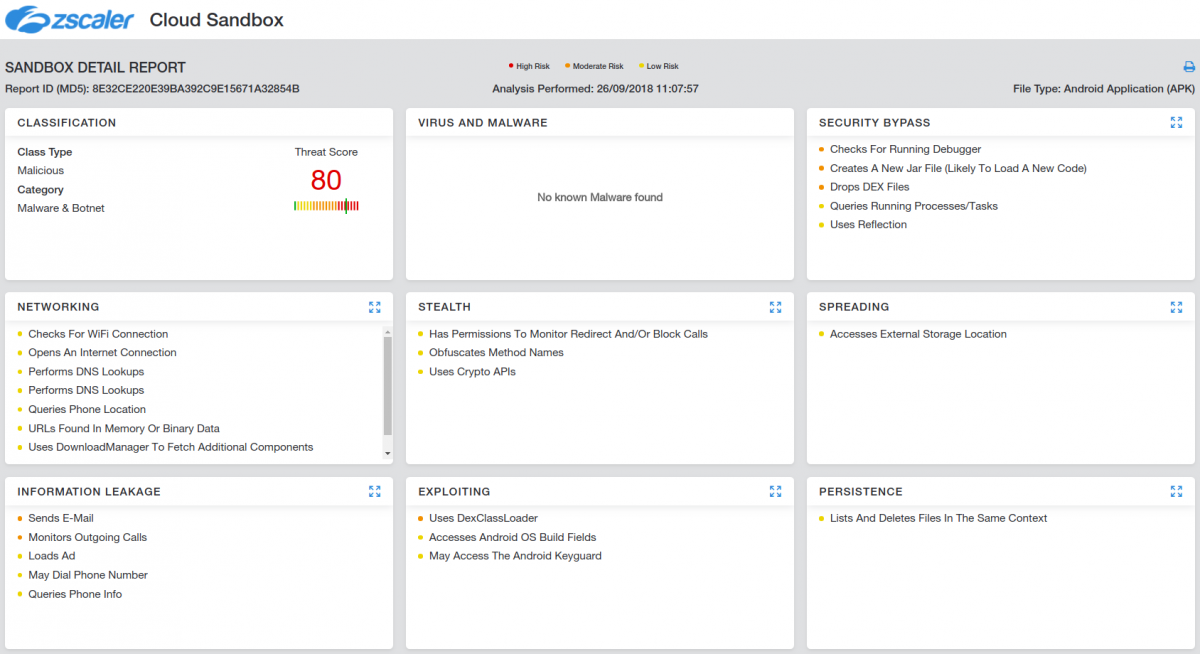Expand the Information Leakage panel
1200x654 pixels.
(x=374, y=491)
